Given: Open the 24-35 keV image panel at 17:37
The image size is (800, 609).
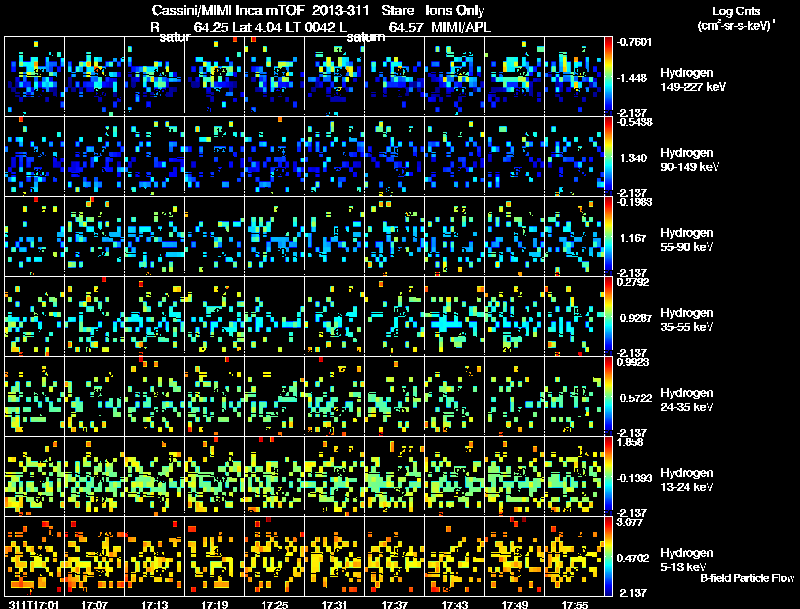Looking at the screenshot, I should coord(394,396).
